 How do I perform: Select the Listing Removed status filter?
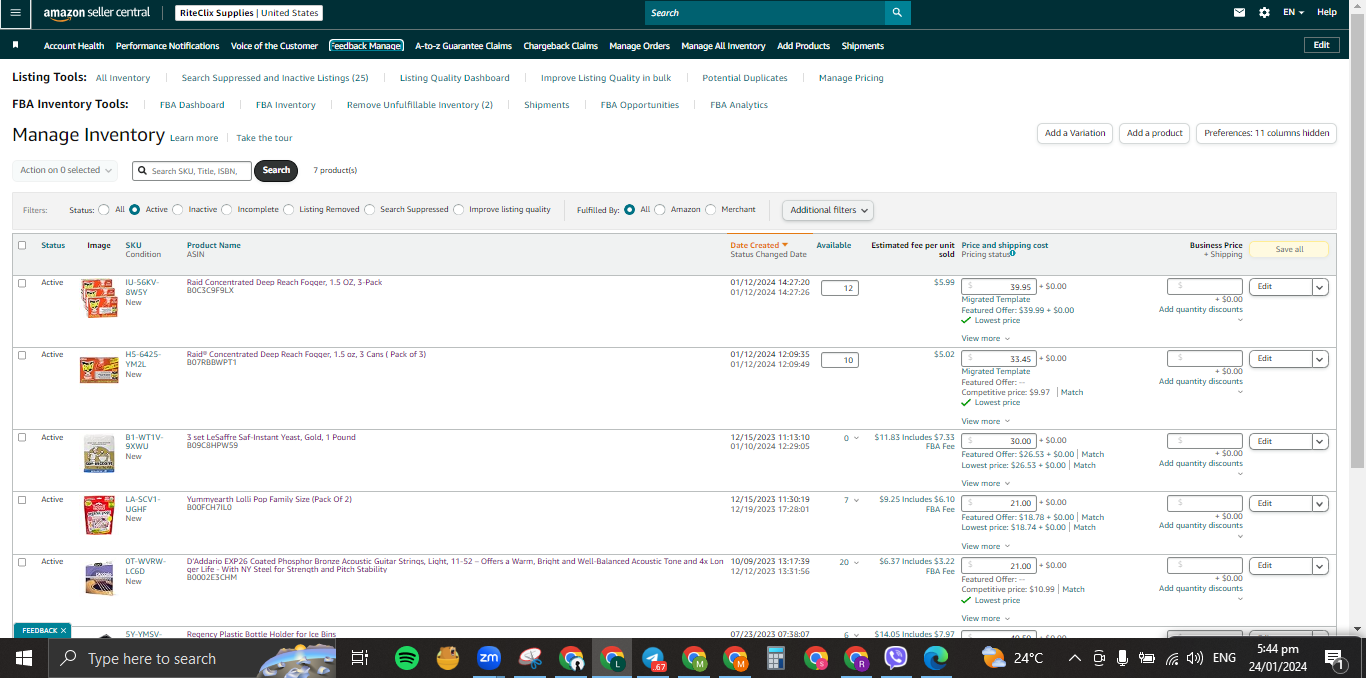289,210
